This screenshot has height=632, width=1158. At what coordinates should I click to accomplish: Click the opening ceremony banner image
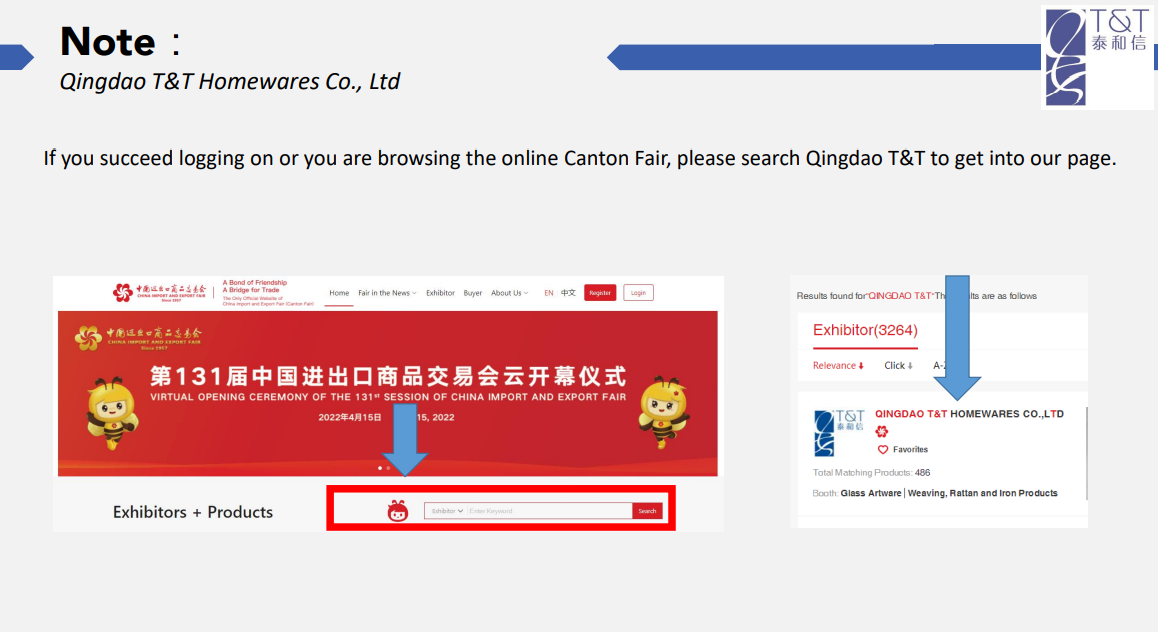[388, 394]
